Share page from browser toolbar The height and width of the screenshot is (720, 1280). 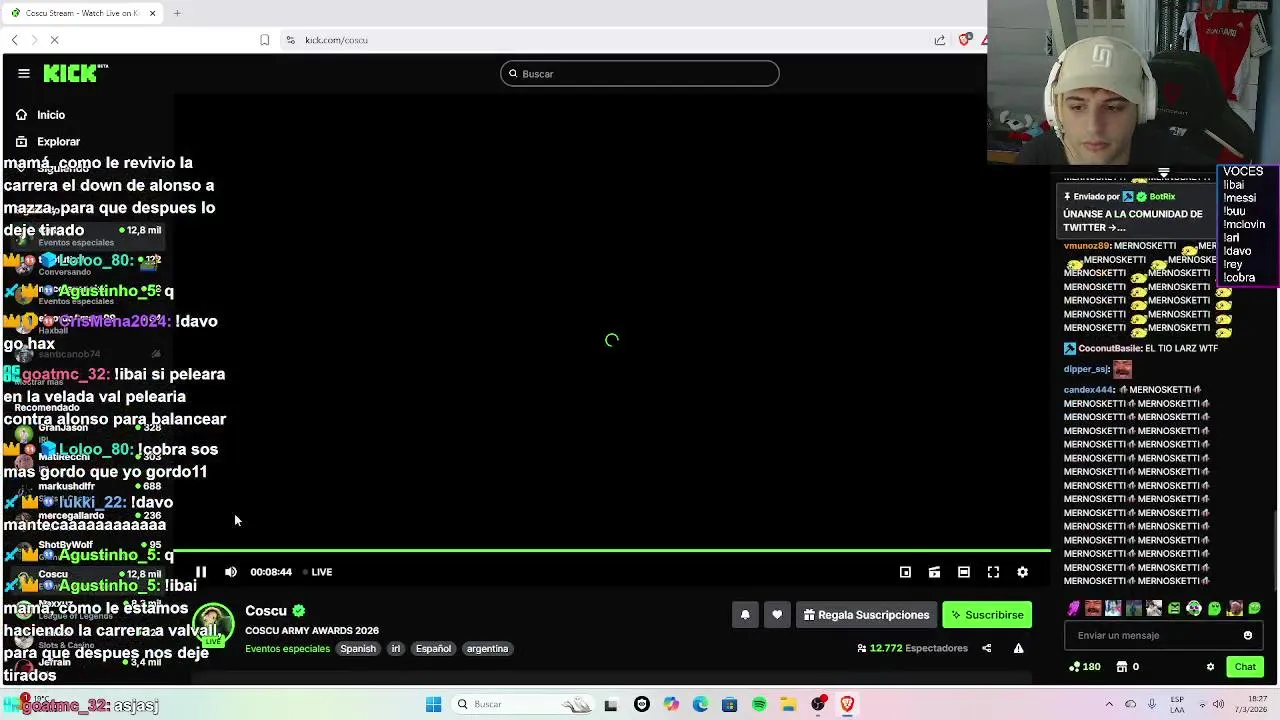pos(940,40)
